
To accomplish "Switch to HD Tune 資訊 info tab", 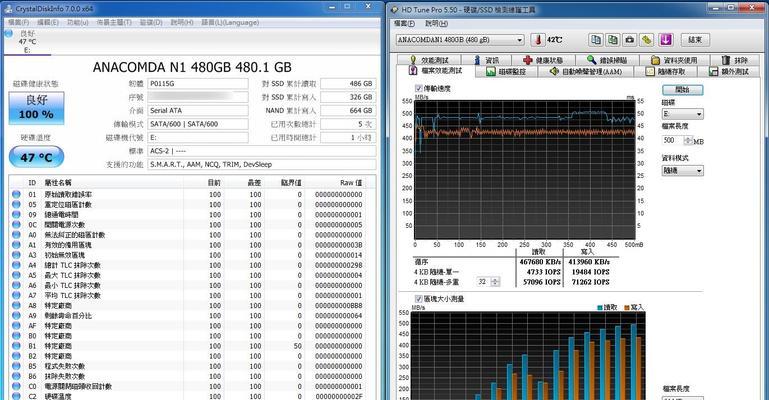I will click(x=487, y=60).
